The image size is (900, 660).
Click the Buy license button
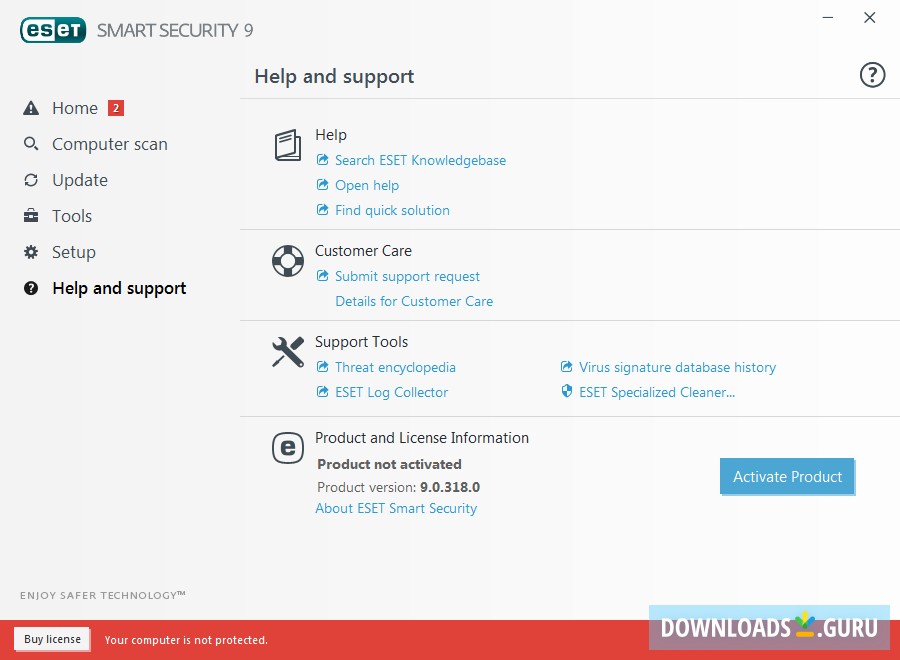(x=52, y=639)
